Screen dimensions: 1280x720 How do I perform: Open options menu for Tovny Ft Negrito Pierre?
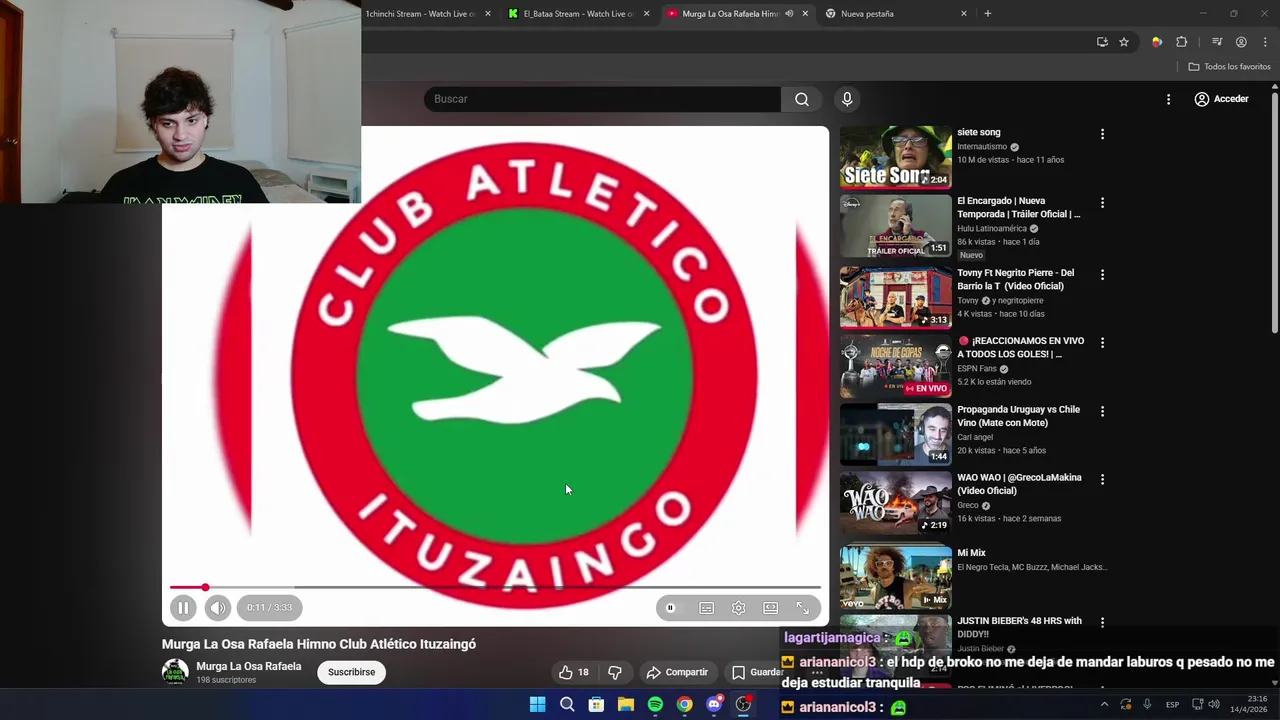pos(1102,275)
